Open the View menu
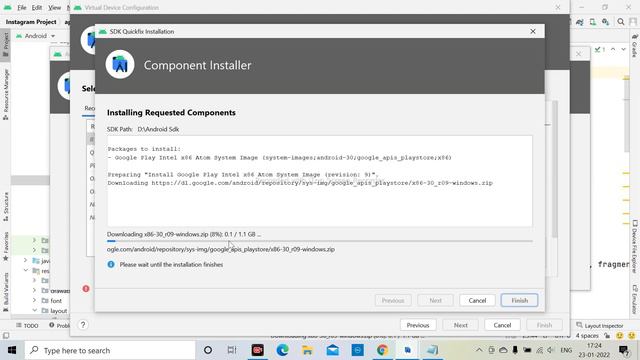 (x=54, y=7)
